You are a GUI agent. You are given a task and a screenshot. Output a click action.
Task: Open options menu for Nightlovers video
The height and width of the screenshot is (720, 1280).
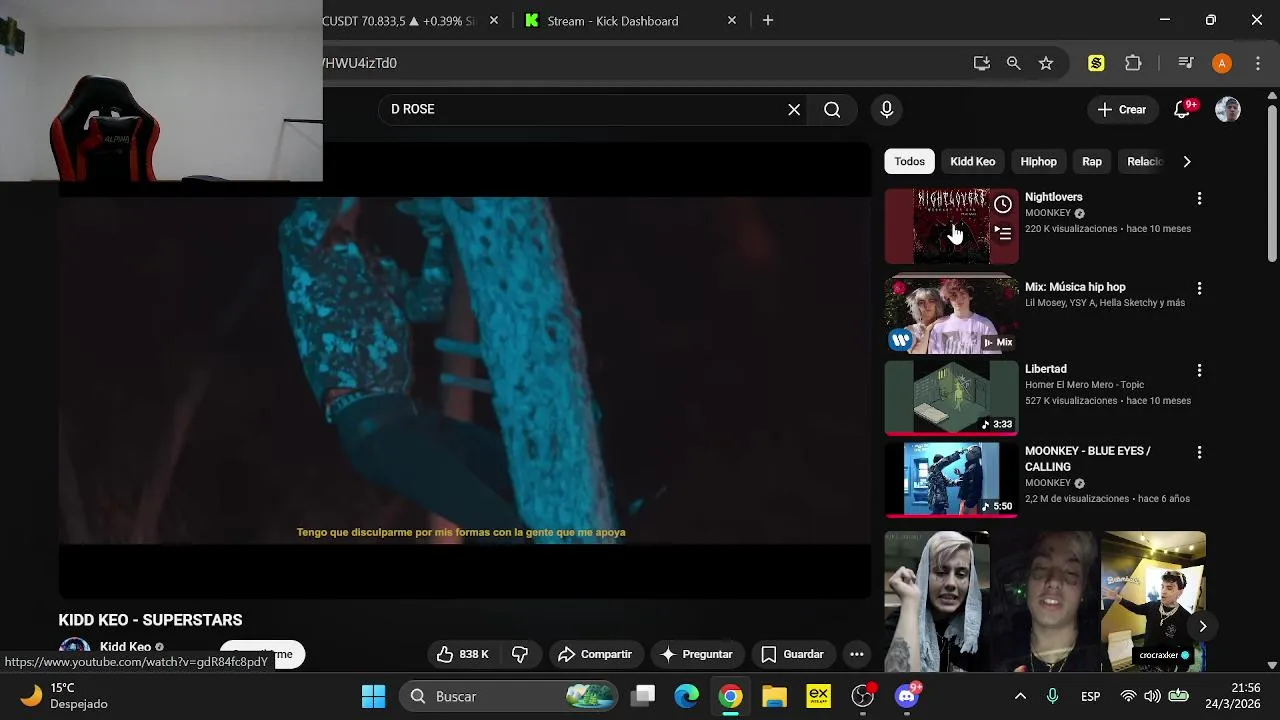point(1199,198)
